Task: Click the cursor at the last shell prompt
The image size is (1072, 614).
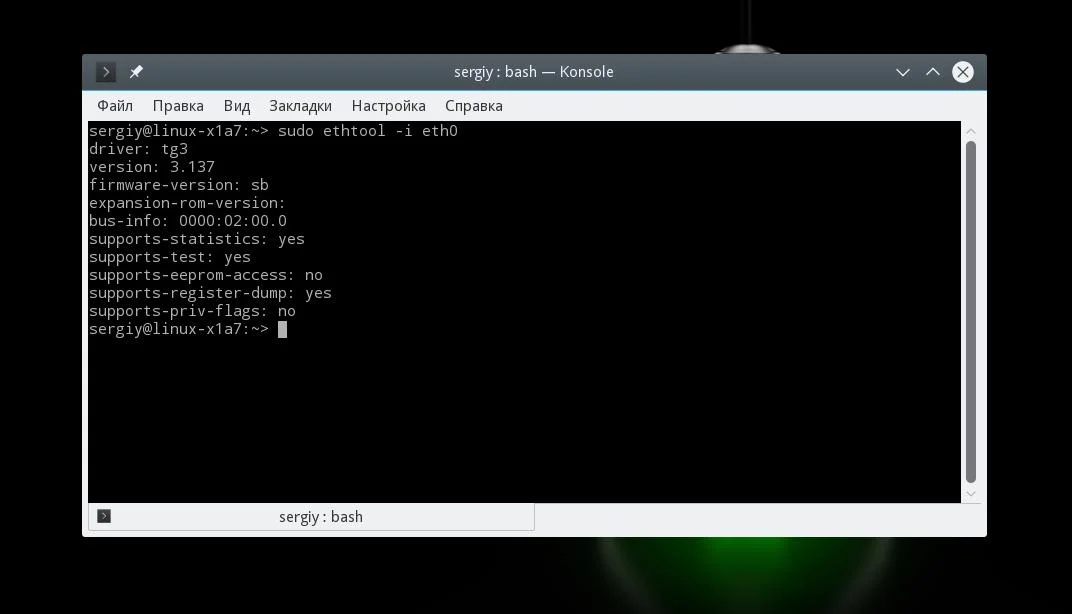Action: pos(282,330)
